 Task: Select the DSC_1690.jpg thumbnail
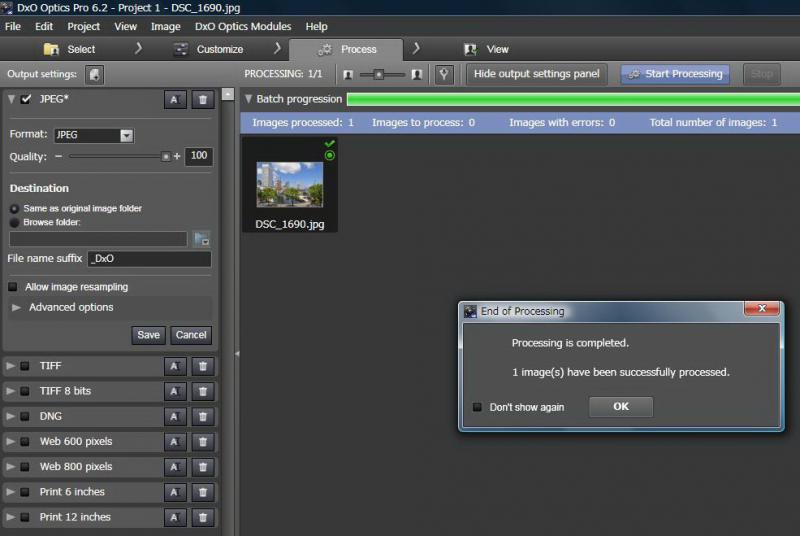[289, 185]
